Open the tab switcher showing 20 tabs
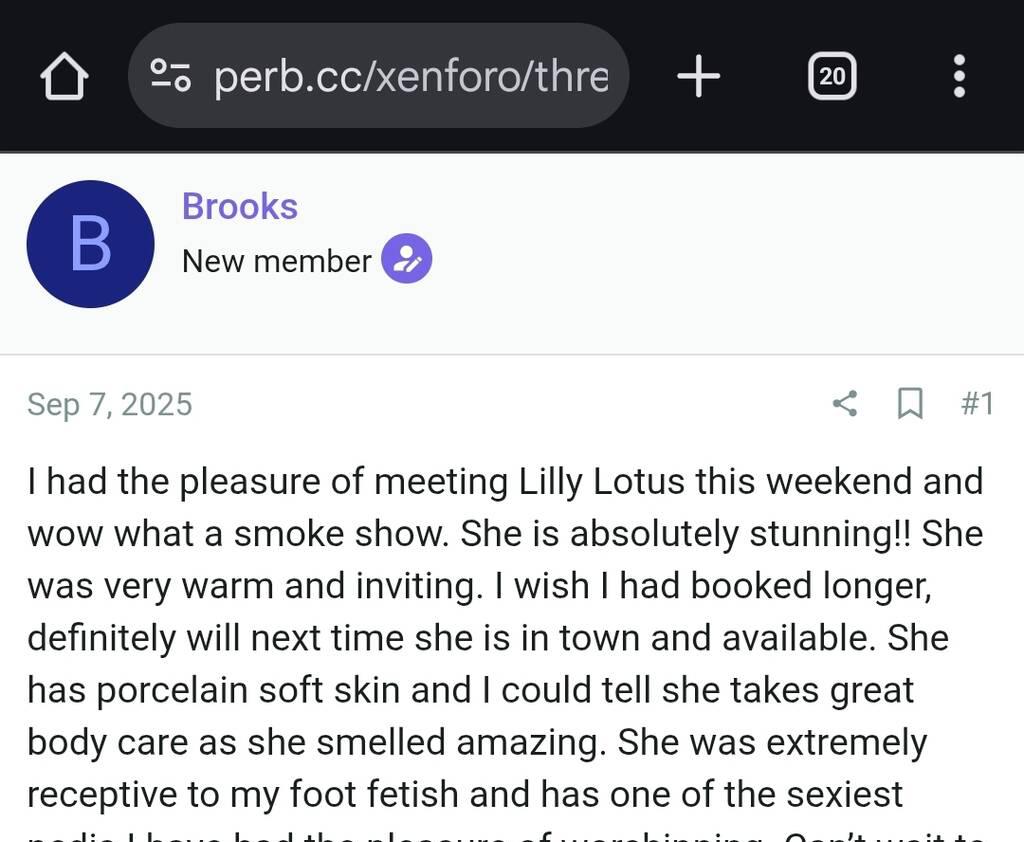The width and height of the screenshot is (1024, 842). (x=831, y=76)
